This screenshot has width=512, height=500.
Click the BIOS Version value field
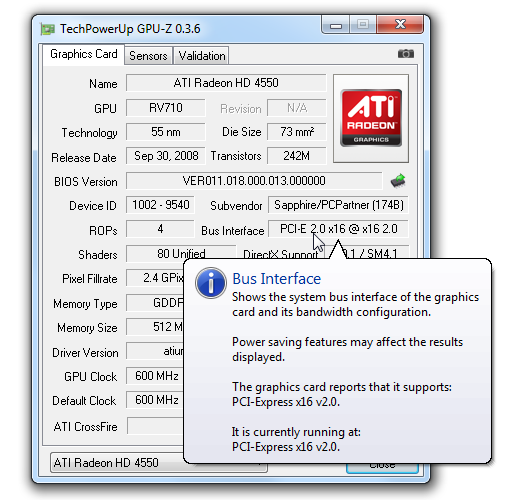pyautogui.click(x=254, y=181)
